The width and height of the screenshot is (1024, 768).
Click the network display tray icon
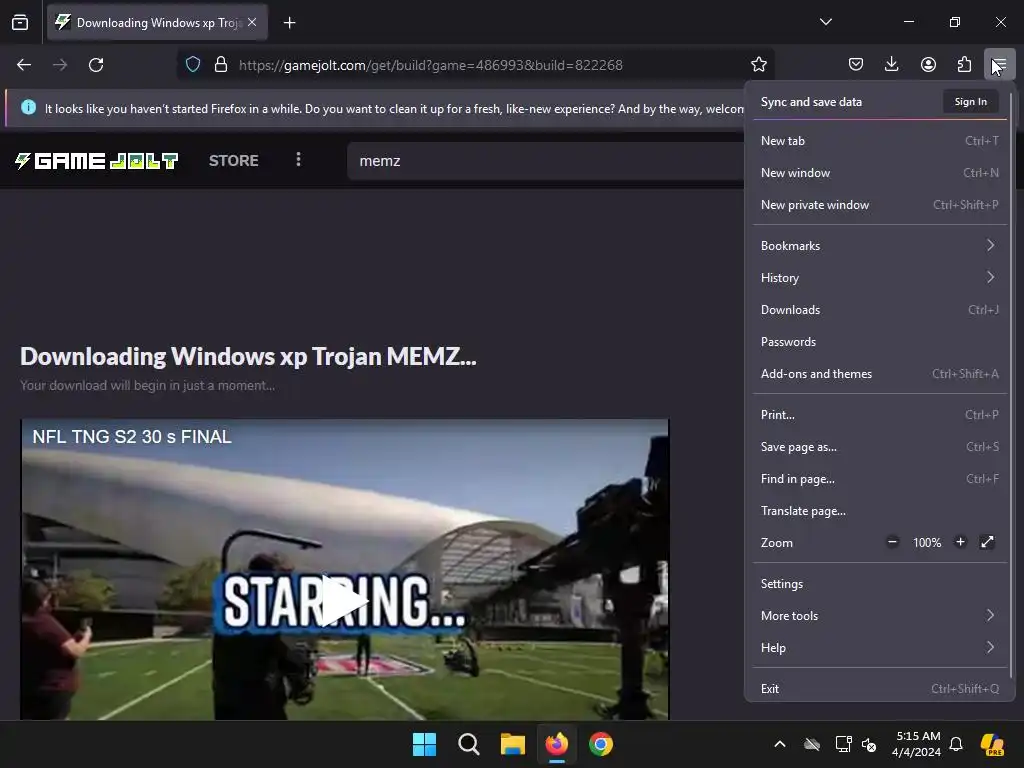click(x=843, y=744)
